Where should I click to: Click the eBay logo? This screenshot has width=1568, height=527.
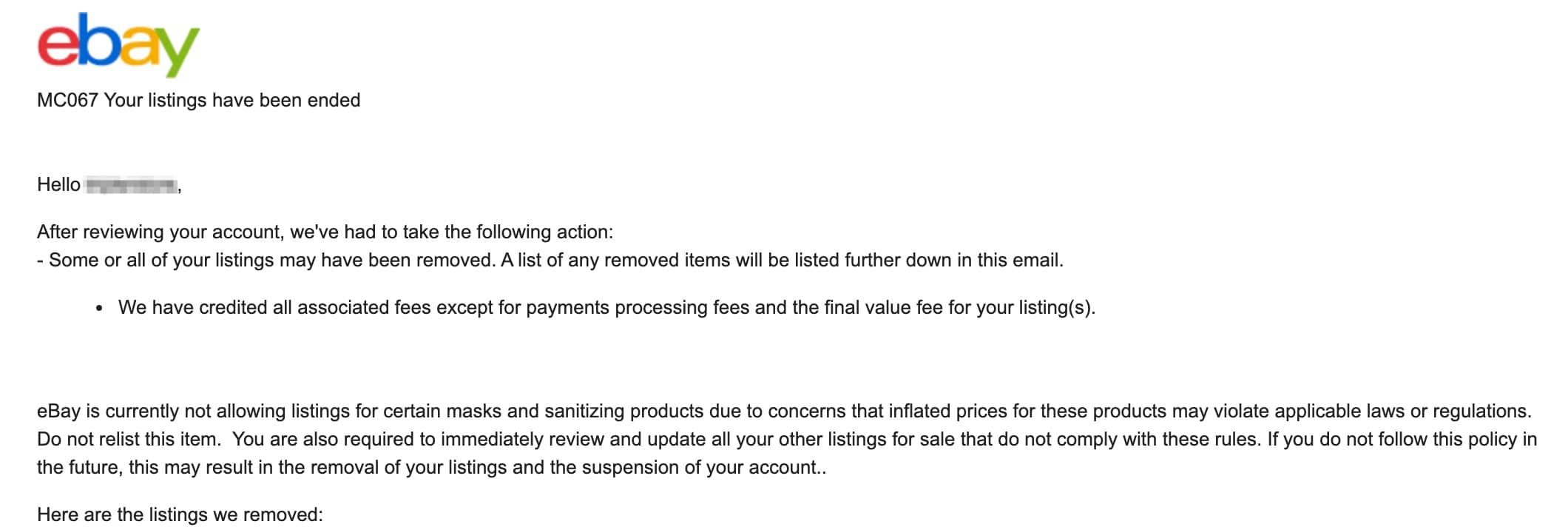[118, 44]
